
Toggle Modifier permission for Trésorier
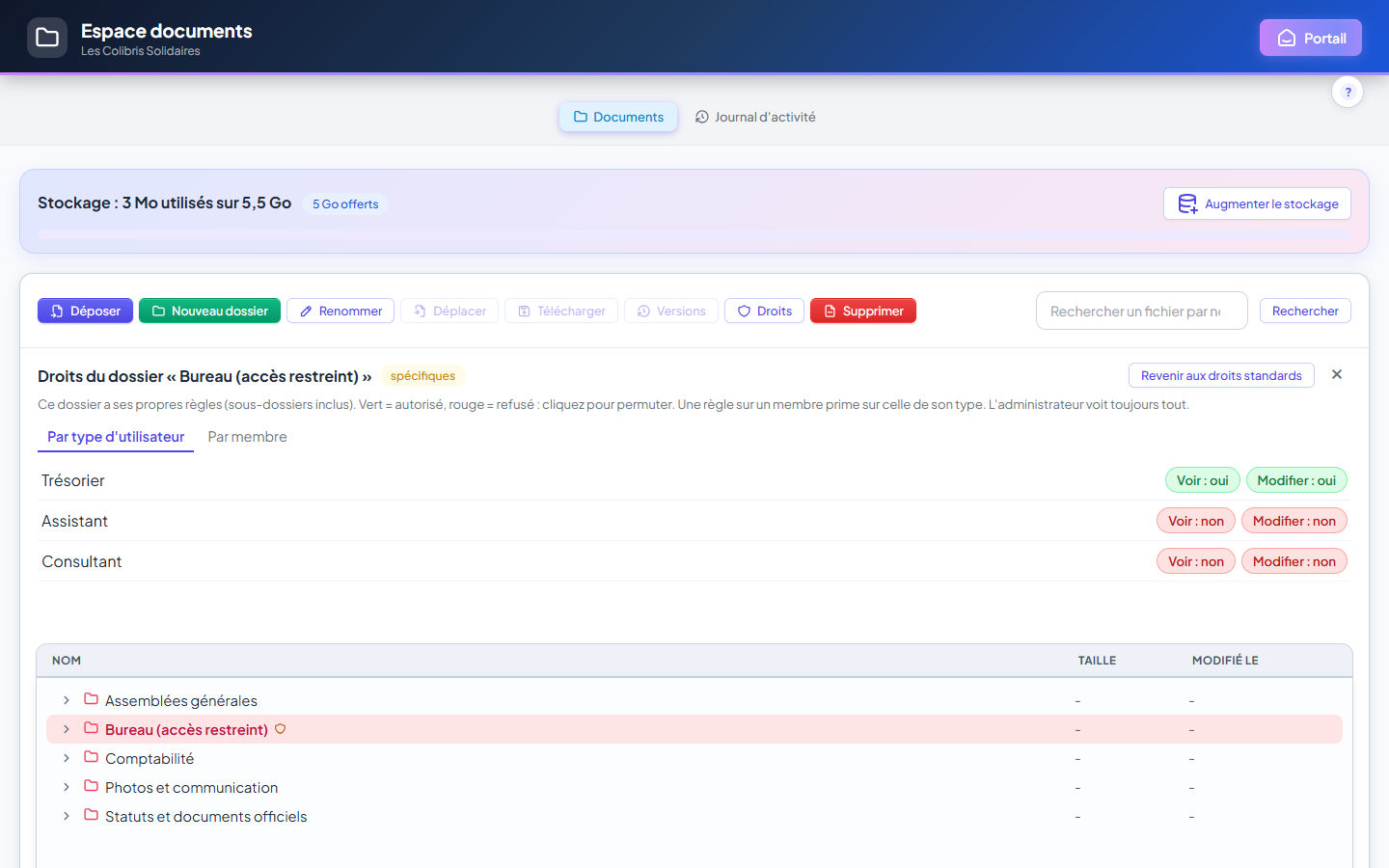(1296, 480)
